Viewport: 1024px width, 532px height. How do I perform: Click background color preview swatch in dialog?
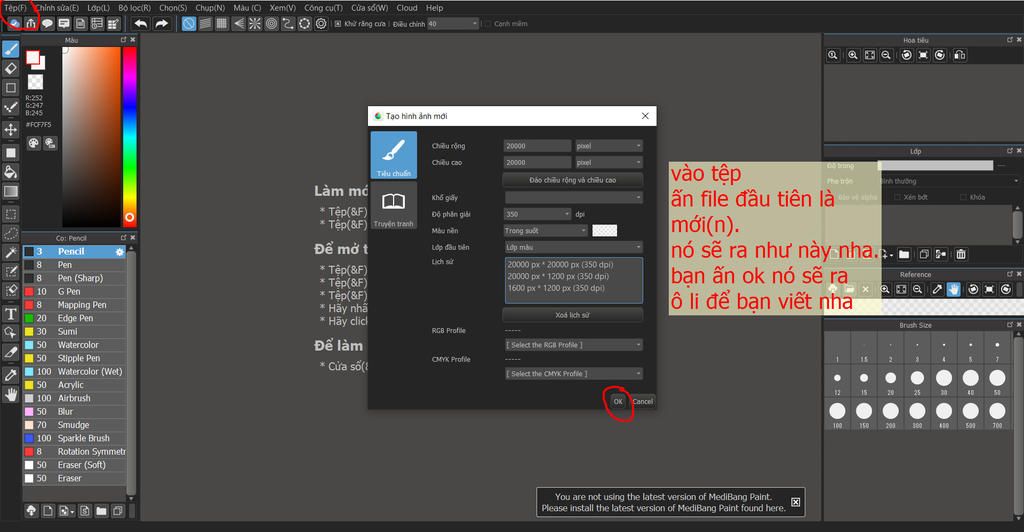tap(605, 230)
